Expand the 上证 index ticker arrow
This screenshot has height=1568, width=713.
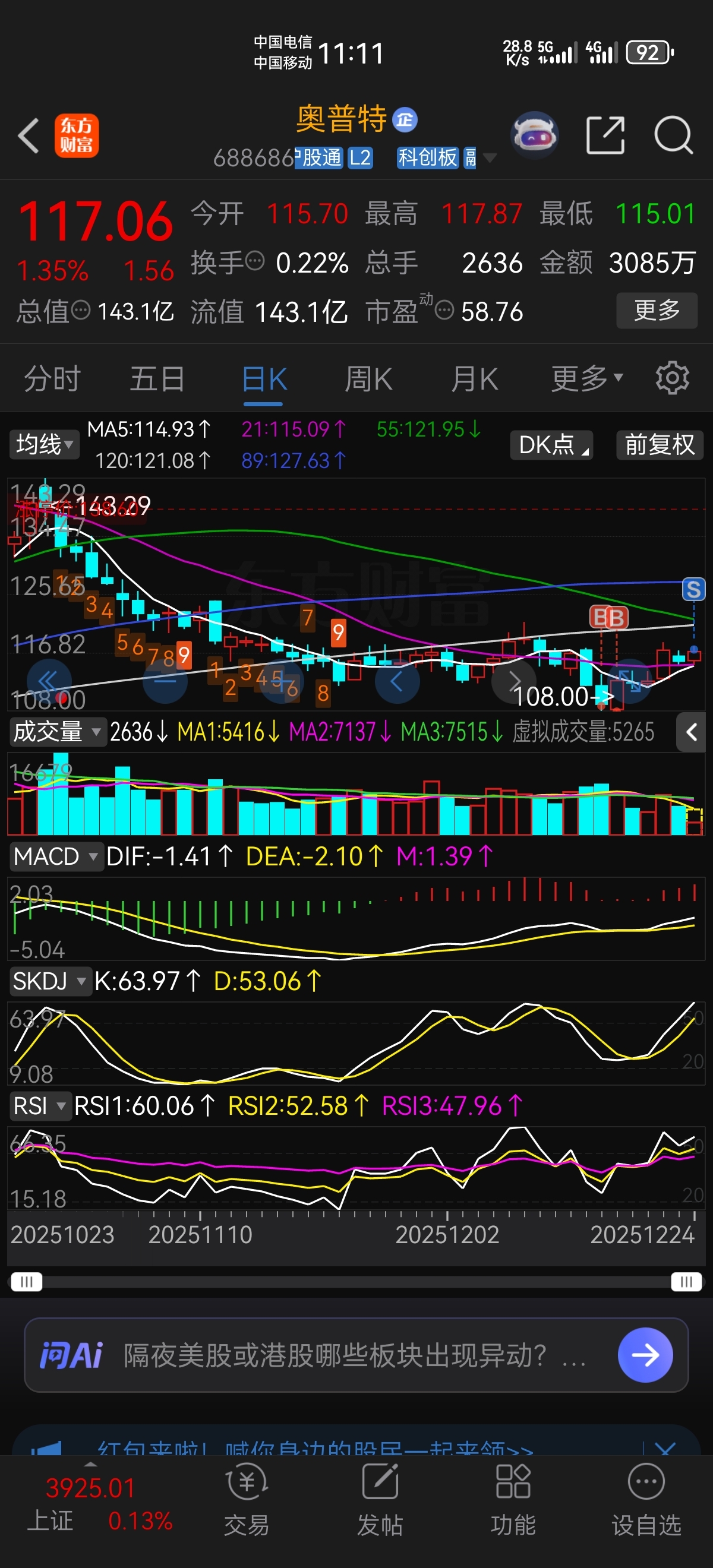pos(90,1465)
